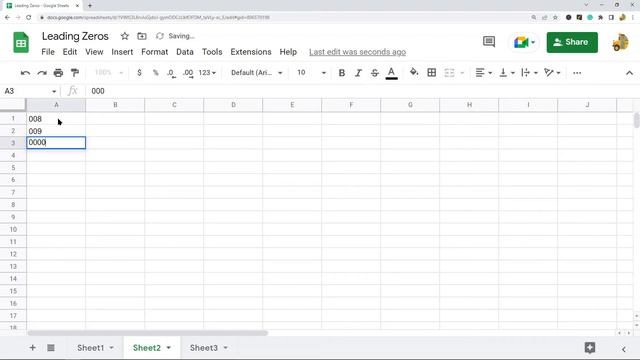Open the fill color picker
Viewport: 640px width, 360px height.
(x=414, y=72)
